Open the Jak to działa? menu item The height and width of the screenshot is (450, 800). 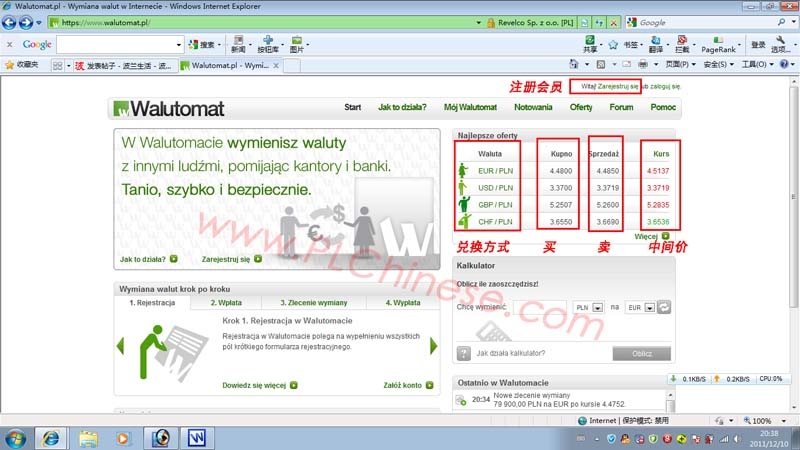point(402,107)
